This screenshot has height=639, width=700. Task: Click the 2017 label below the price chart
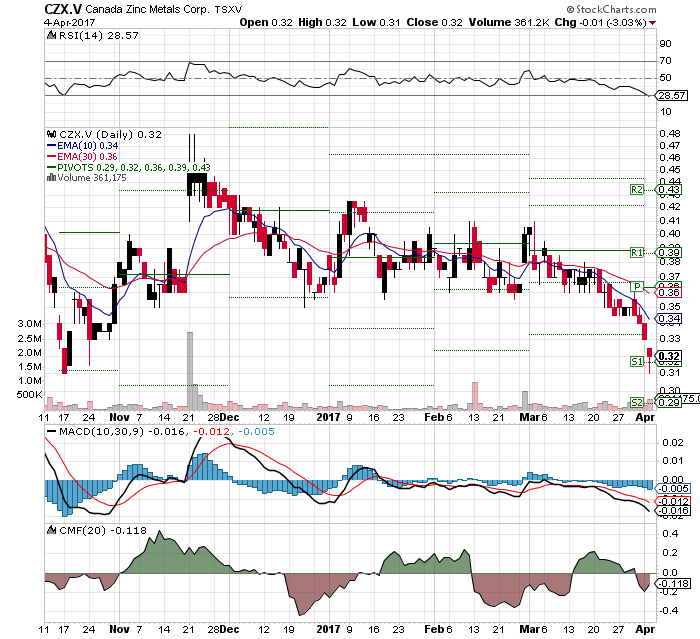[x=328, y=417]
